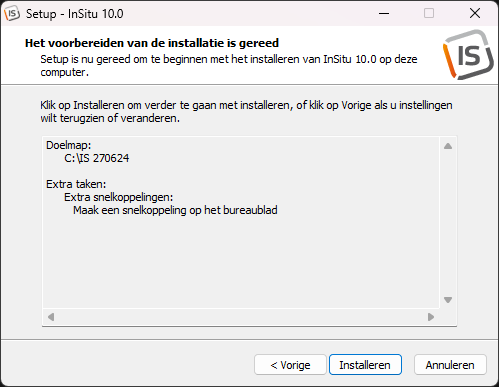Click the Doelmap label in the summary
Image resolution: width=499 pixels, height=387 pixels.
(x=68, y=145)
